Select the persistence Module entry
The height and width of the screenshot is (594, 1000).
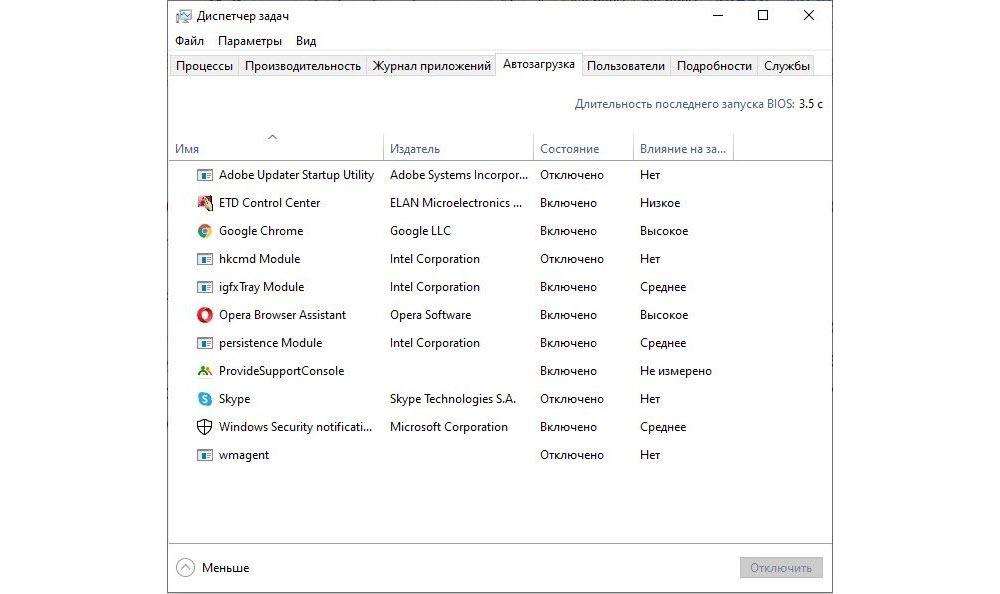(270, 343)
